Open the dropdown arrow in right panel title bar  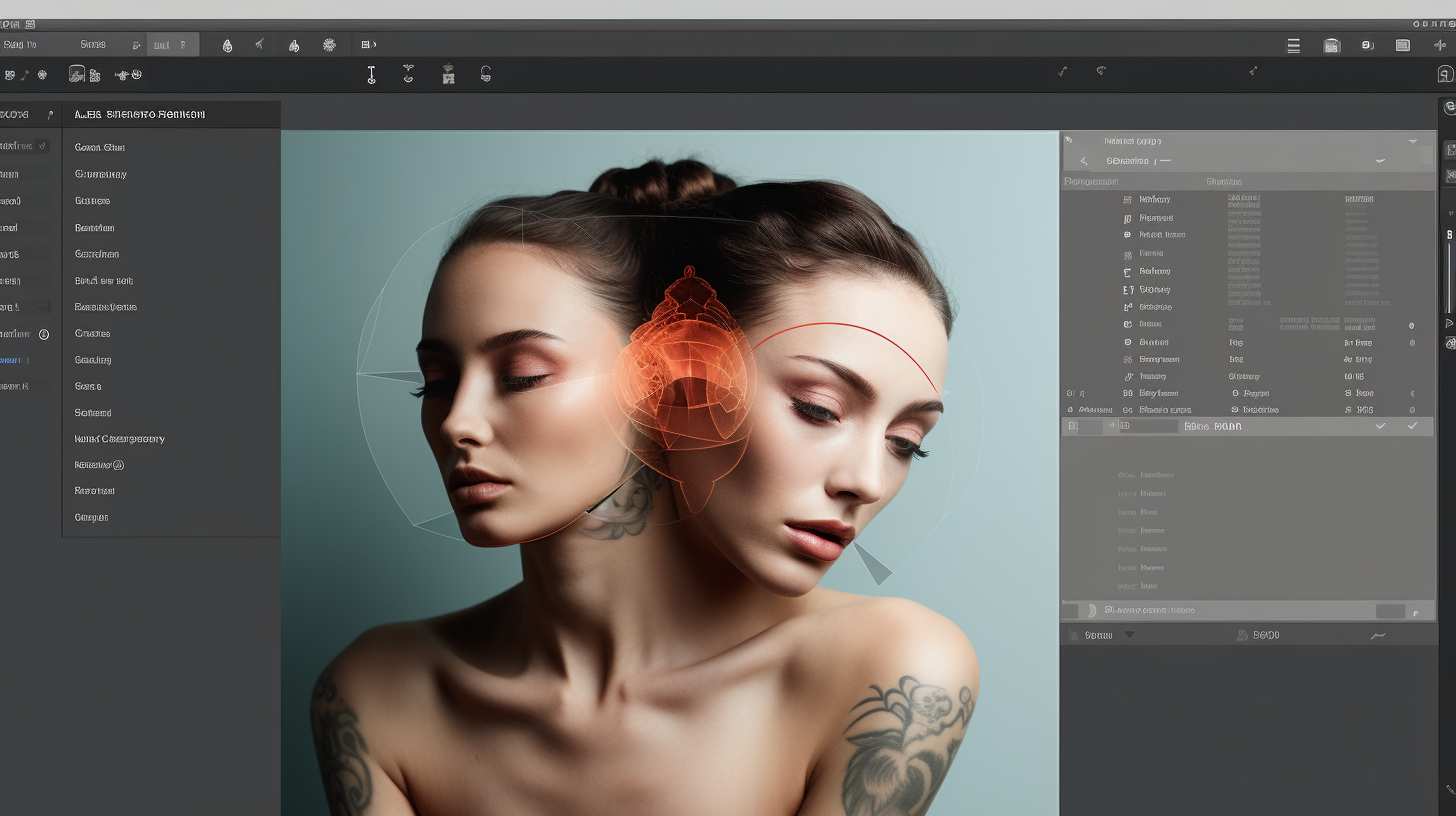point(1413,142)
